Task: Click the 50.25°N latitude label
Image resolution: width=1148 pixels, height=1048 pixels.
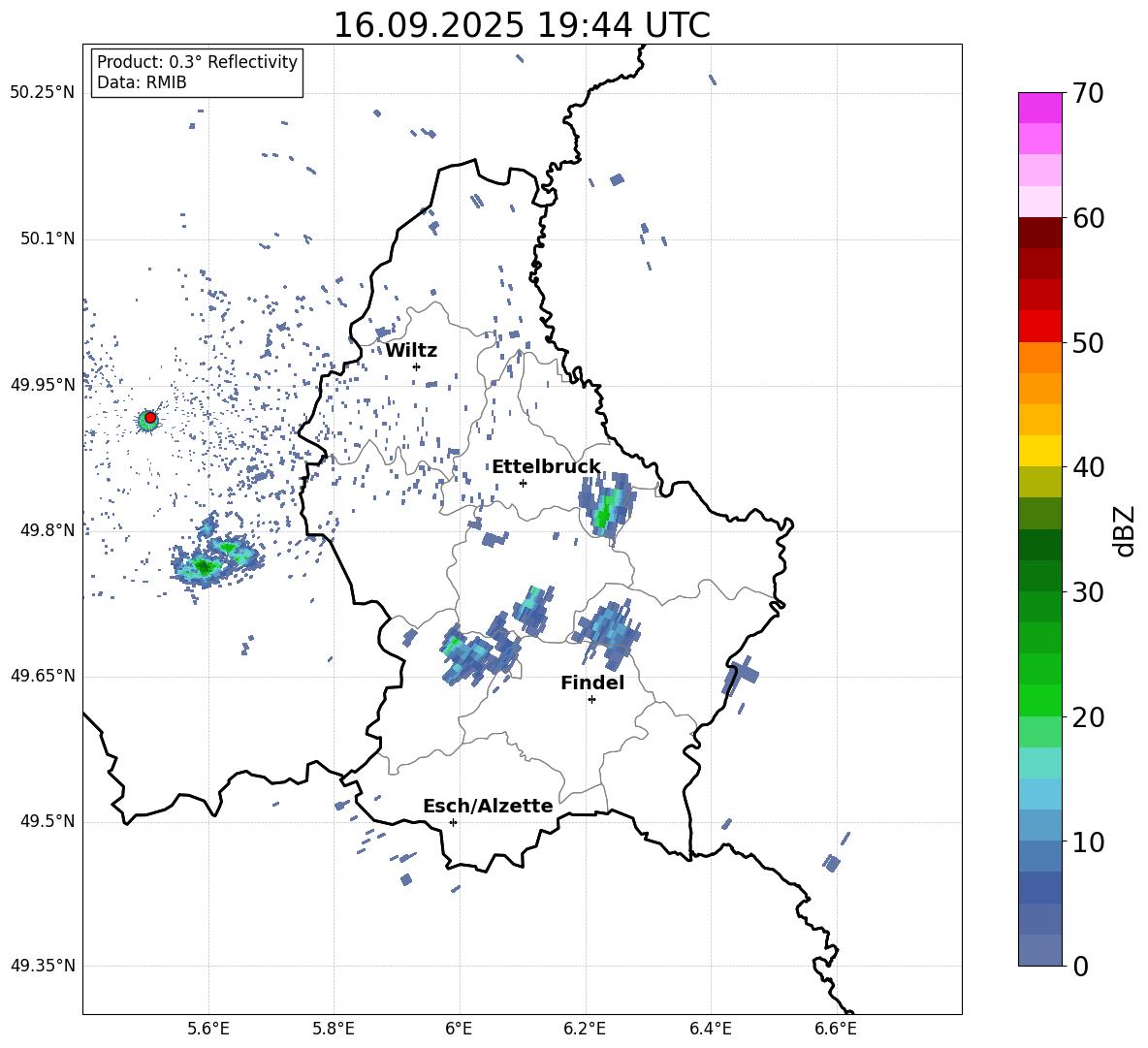Action: [x=43, y=93]
